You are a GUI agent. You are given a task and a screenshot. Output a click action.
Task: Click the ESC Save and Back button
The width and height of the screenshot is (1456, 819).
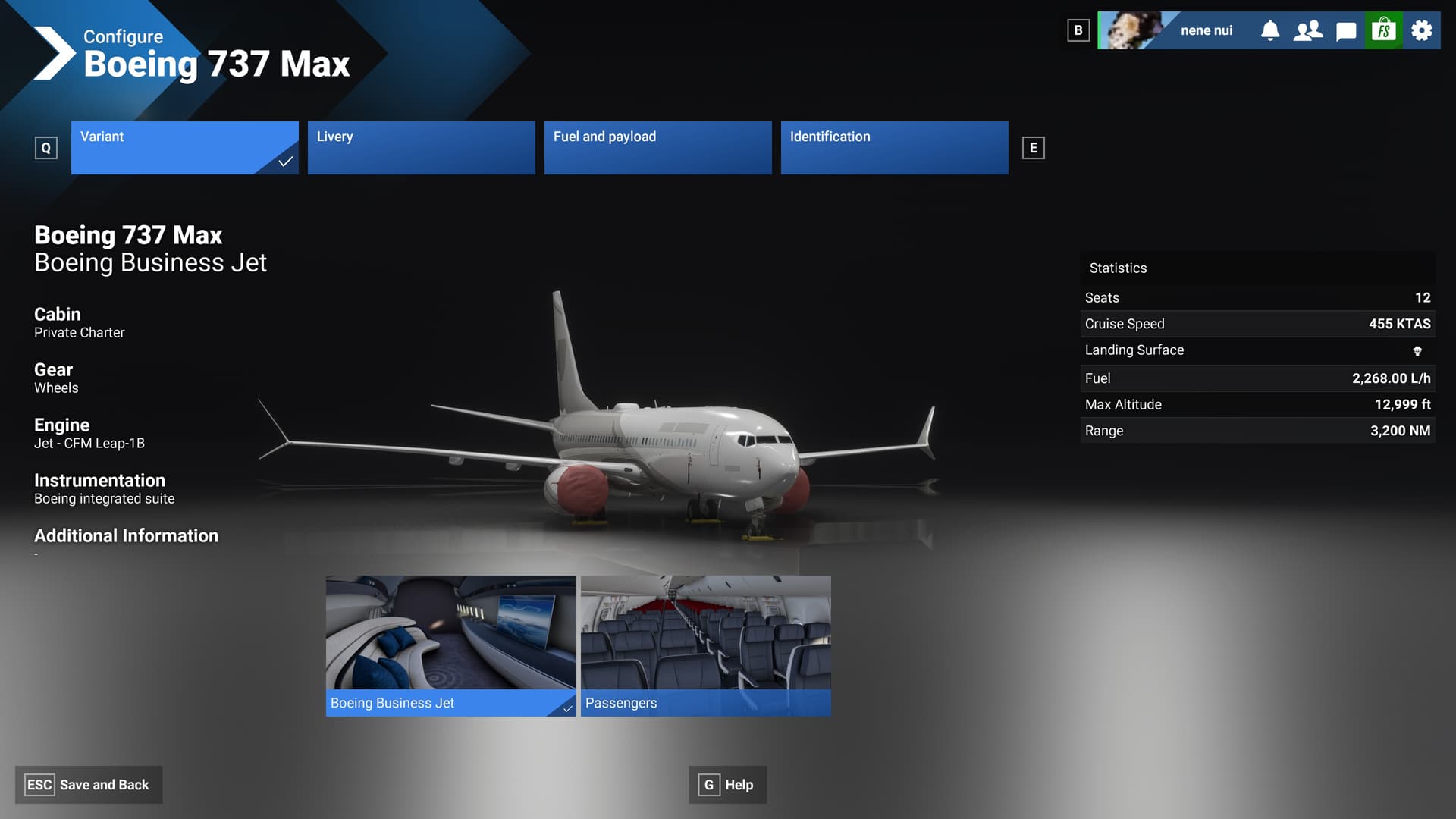(x=89, y=785)
